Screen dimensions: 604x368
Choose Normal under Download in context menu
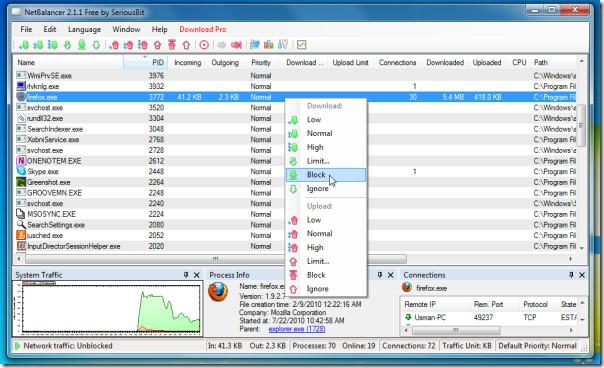(x=326, y=133)
